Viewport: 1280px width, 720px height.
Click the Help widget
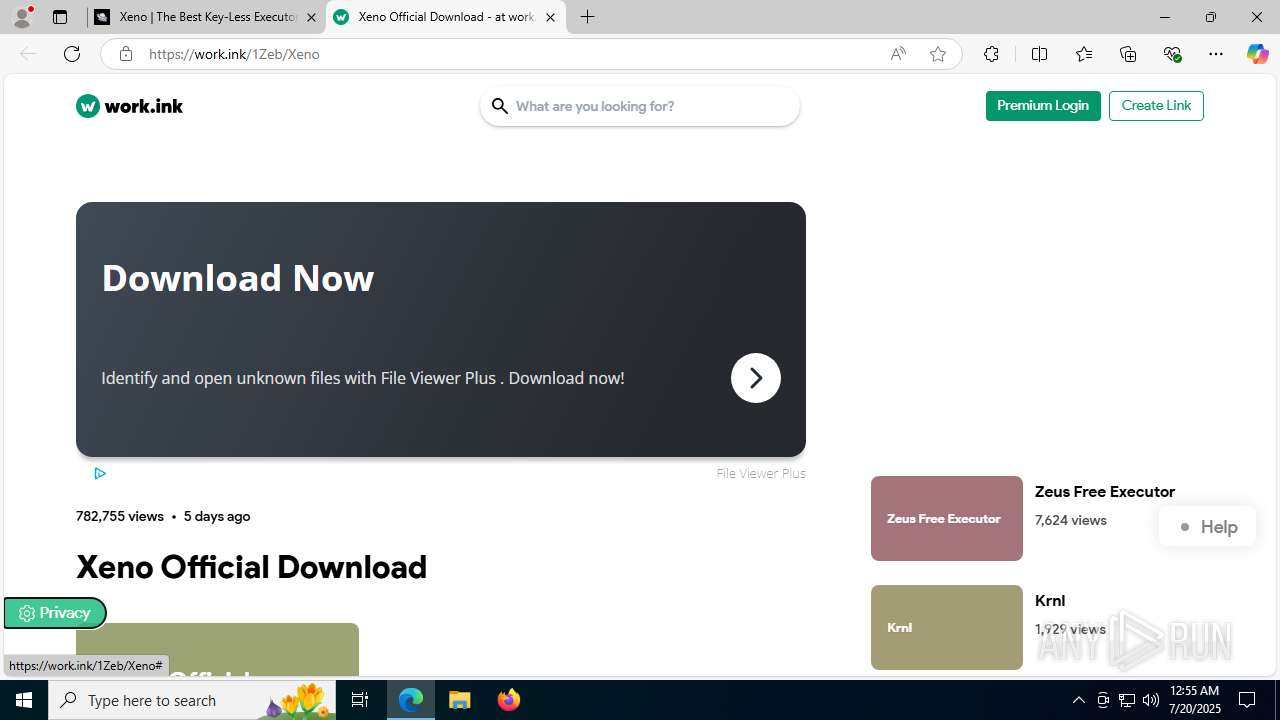[1208, 527]
